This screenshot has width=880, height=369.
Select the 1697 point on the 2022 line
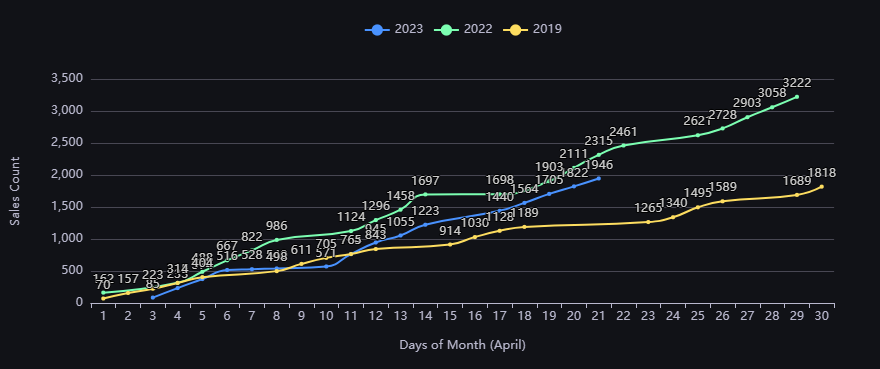(425, 194)
